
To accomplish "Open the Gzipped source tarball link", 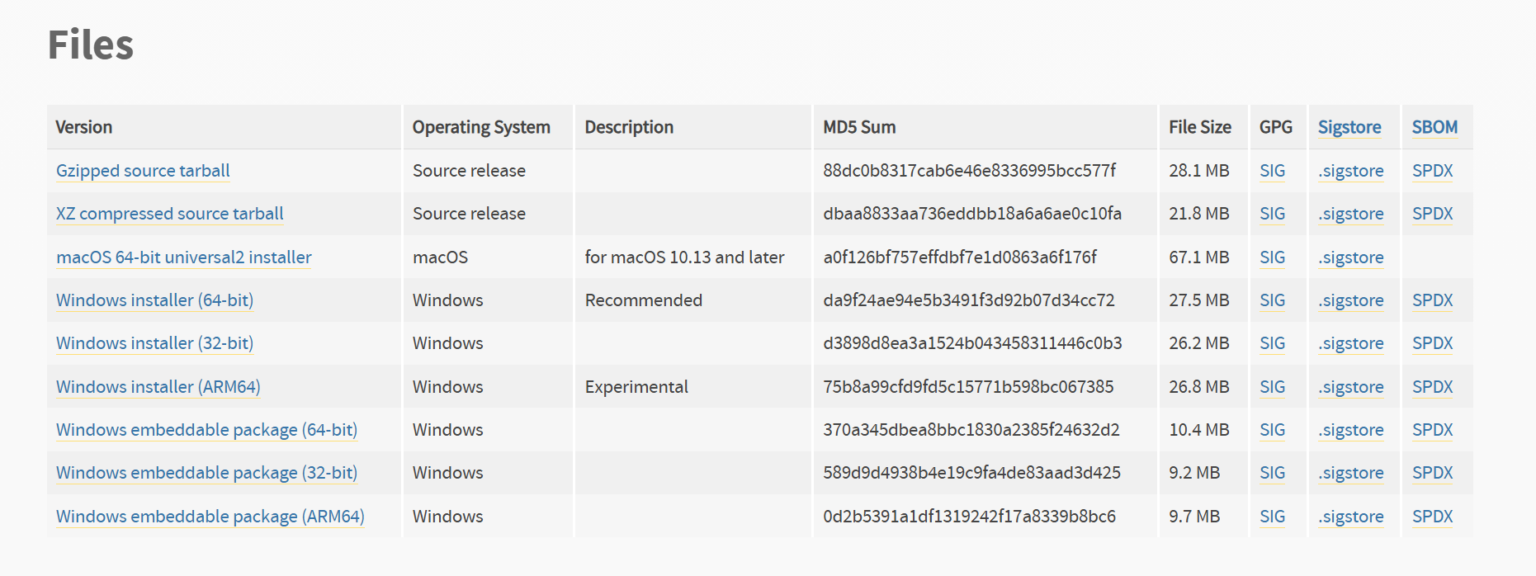I will pyautogui.click(x=143, y=171).
